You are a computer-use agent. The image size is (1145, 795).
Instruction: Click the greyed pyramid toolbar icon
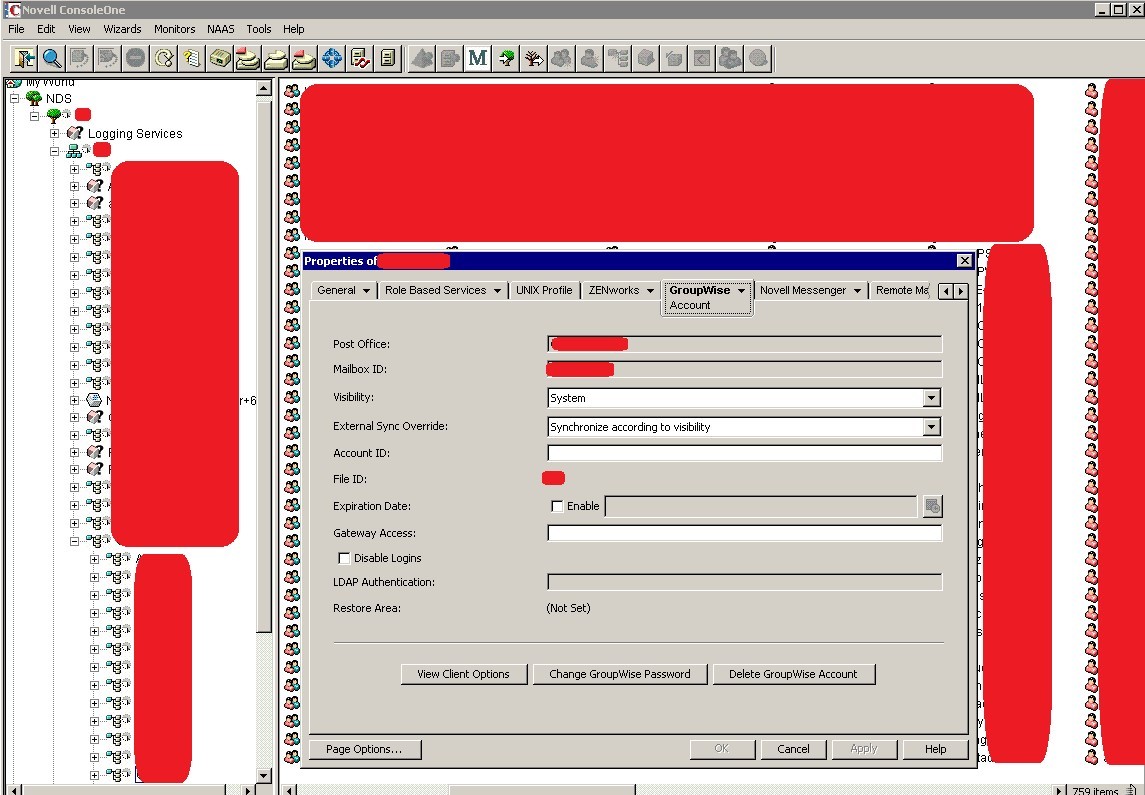[x=422, y=58]
